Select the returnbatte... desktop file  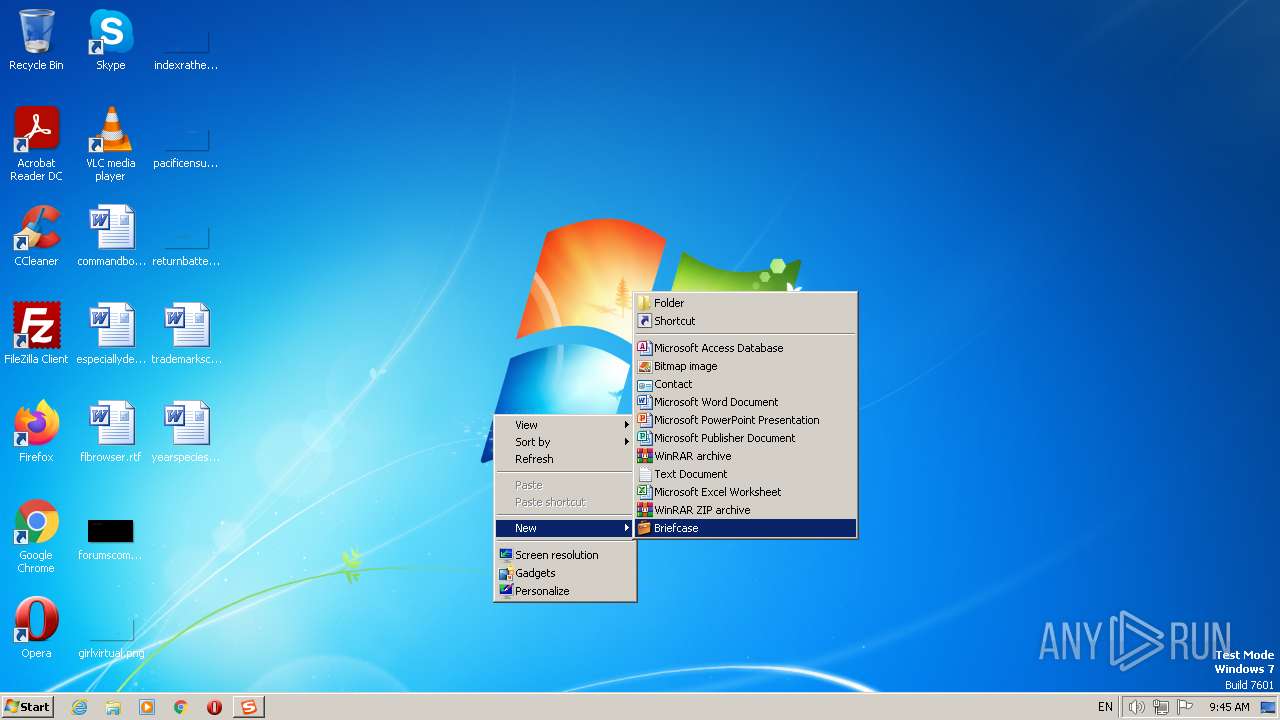[x=186, y=246]
